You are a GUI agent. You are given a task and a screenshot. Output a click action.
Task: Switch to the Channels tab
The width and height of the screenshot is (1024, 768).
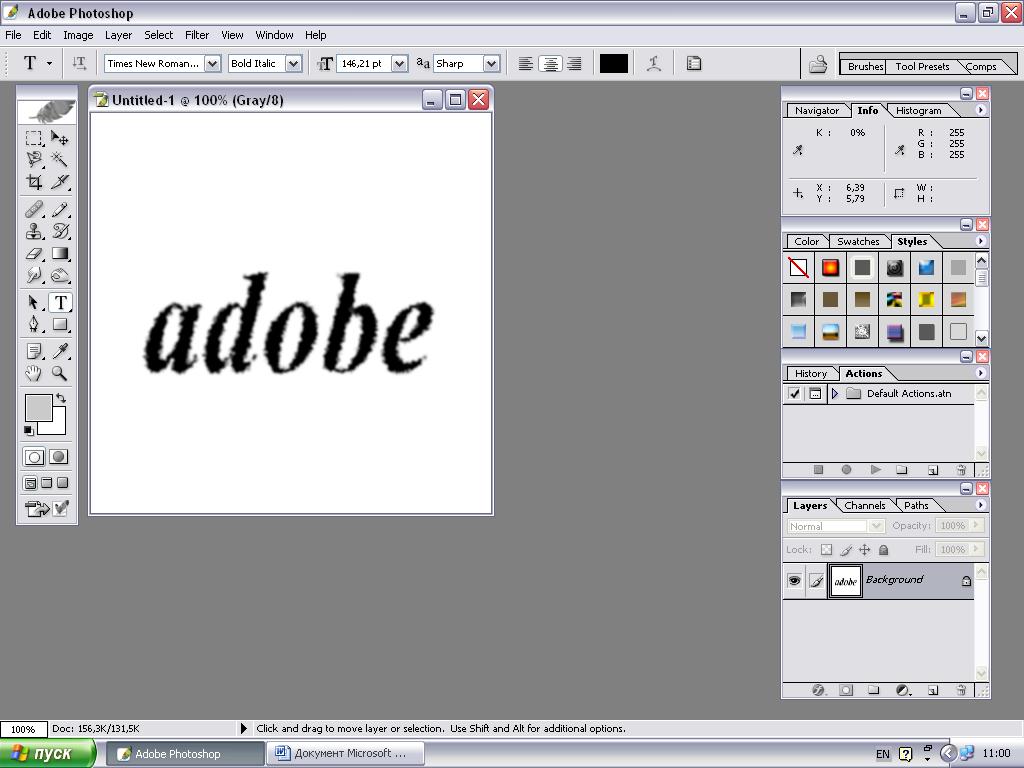coord(865,505)
